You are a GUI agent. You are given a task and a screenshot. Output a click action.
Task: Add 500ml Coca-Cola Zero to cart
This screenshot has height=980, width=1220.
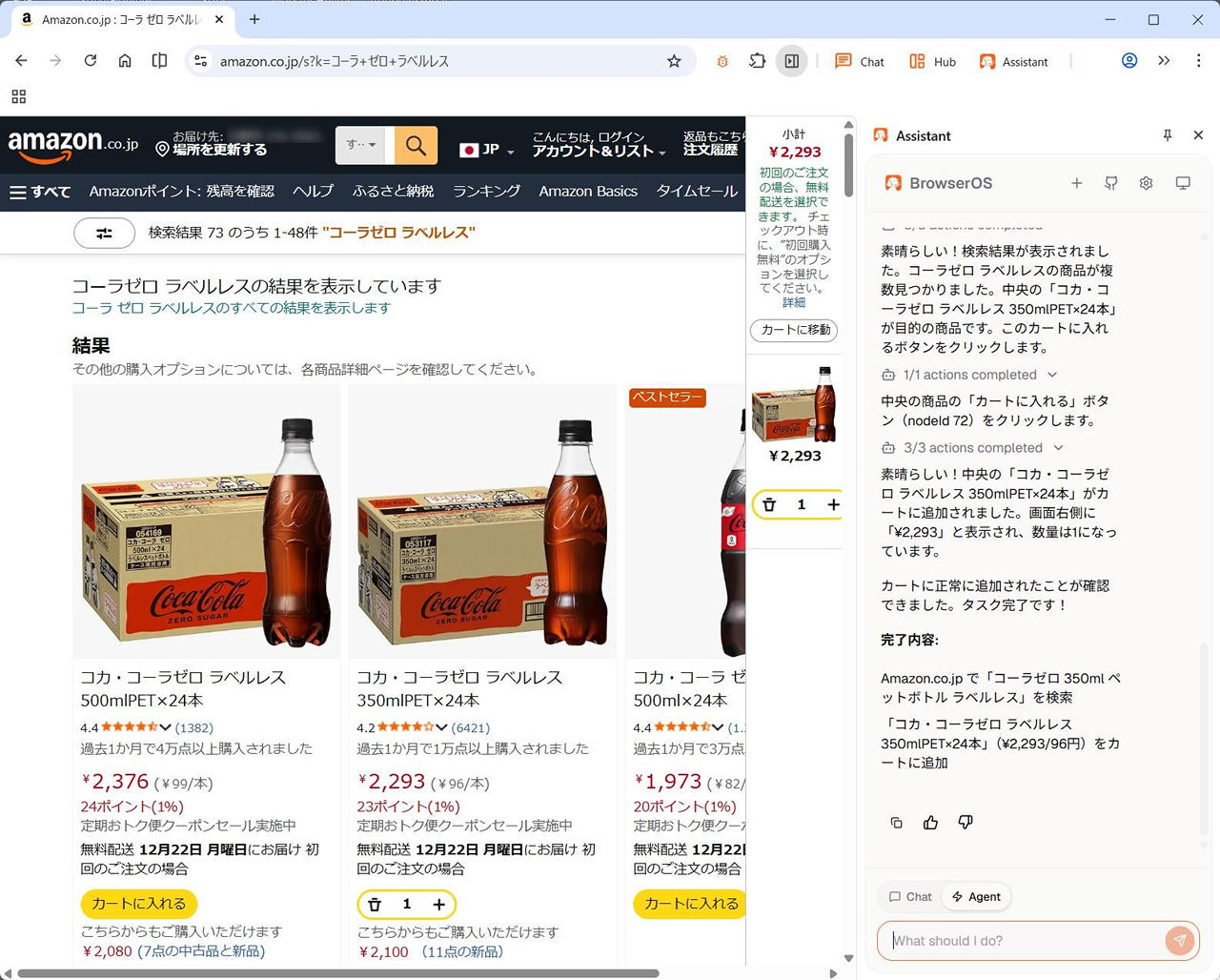tap(139, 903)
